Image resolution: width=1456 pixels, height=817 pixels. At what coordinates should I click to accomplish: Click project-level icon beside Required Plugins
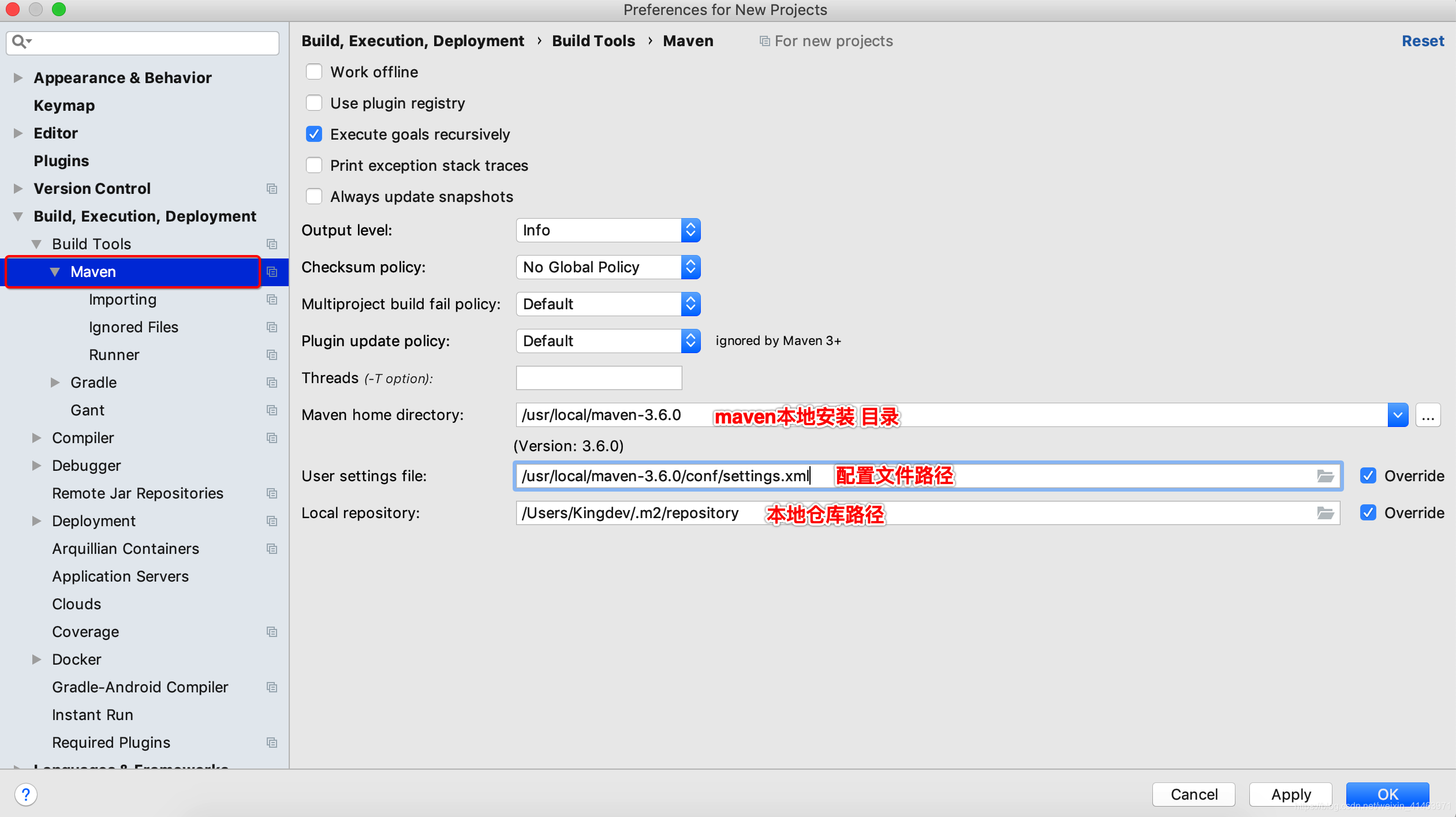point(272,743)
